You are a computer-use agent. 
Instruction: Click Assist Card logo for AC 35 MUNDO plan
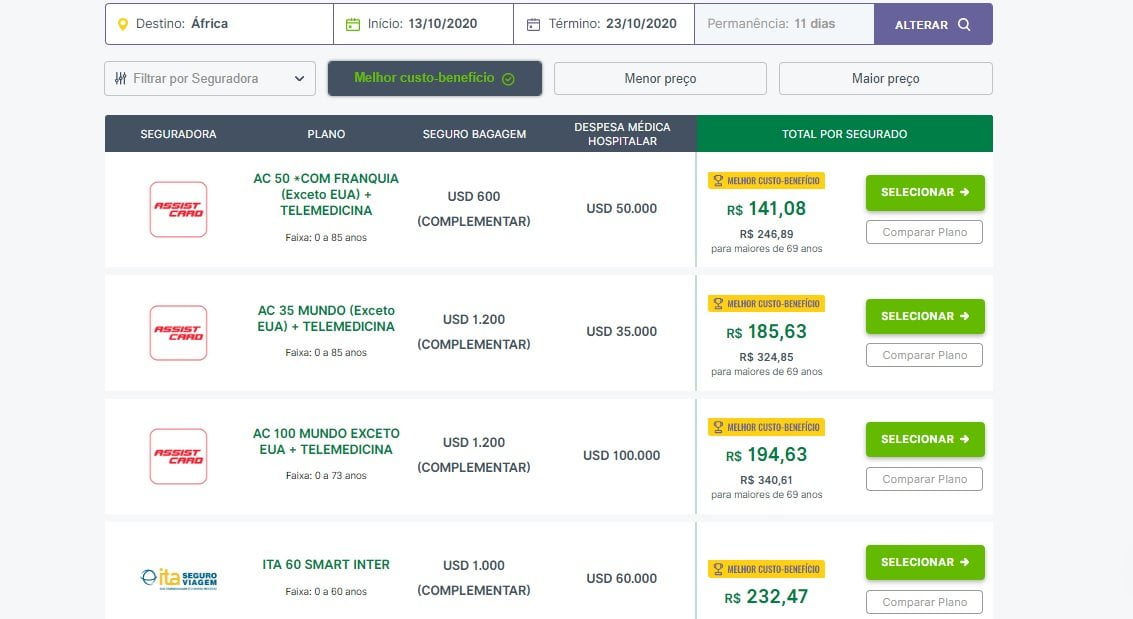pyautogui.click(x=178, y=333)
